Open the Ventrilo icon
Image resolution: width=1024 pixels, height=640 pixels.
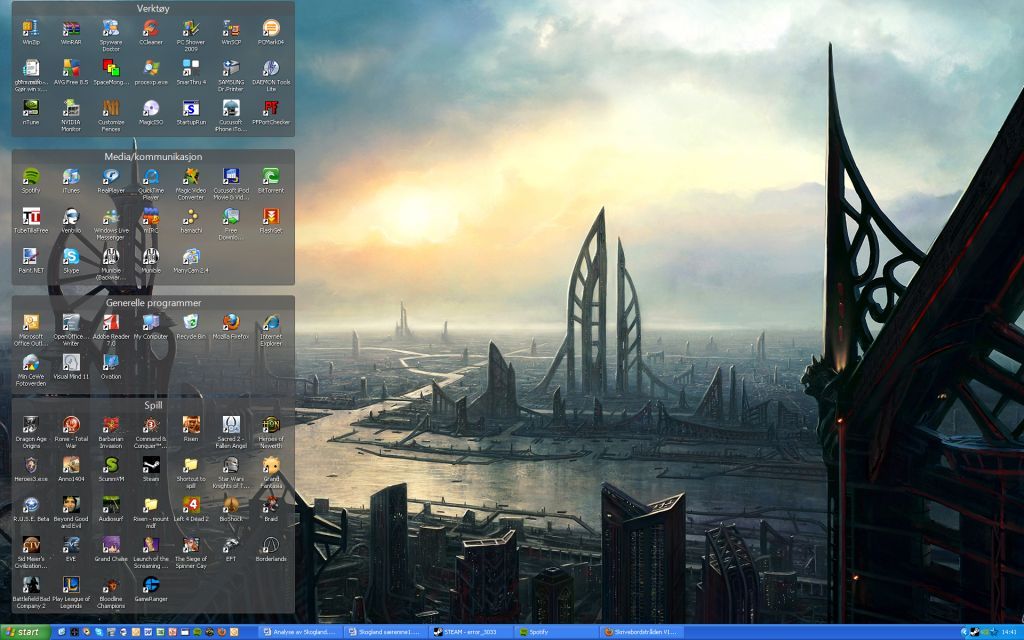pyautogui.click(x=71, y=221)
